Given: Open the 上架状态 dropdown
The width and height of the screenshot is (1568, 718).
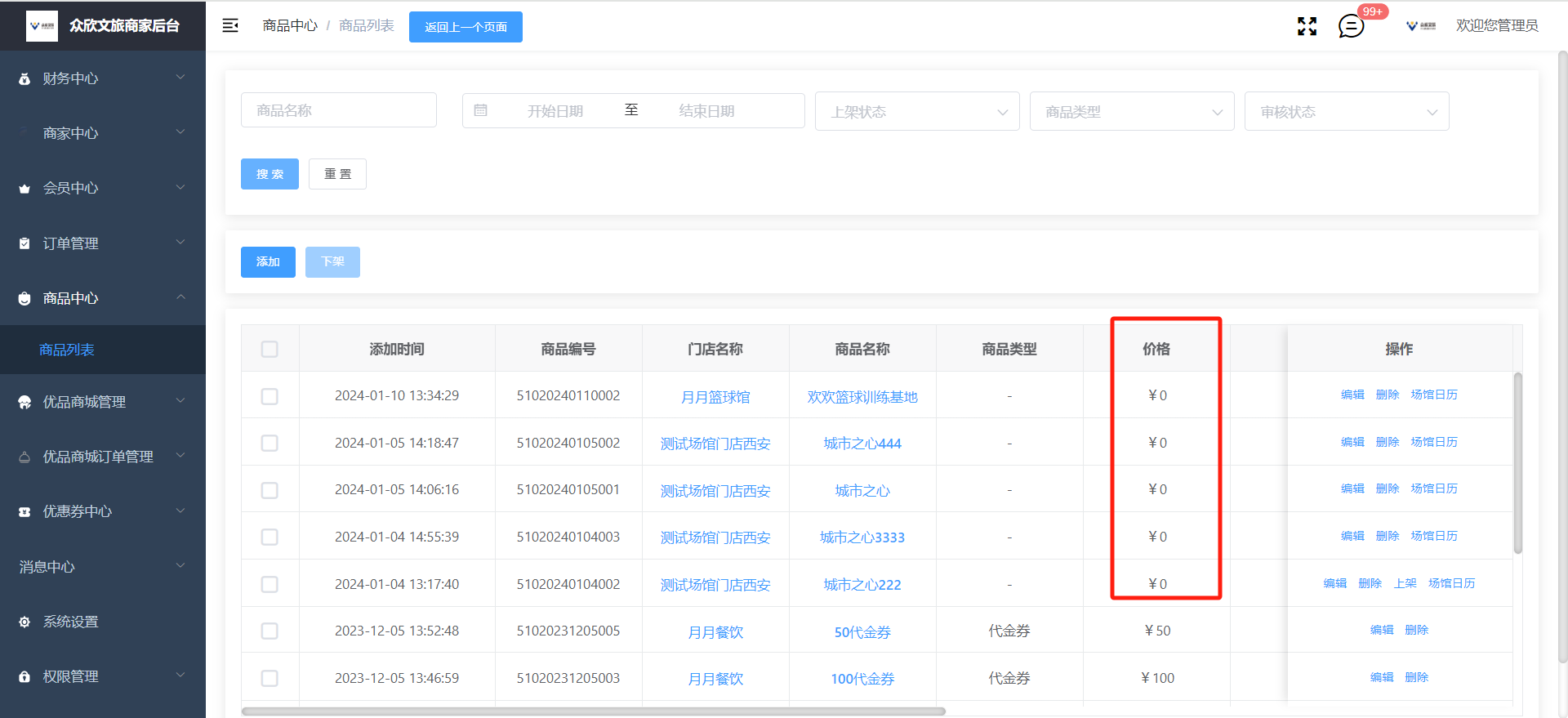Looking at the screenshot, I should (x=917, y=111).
